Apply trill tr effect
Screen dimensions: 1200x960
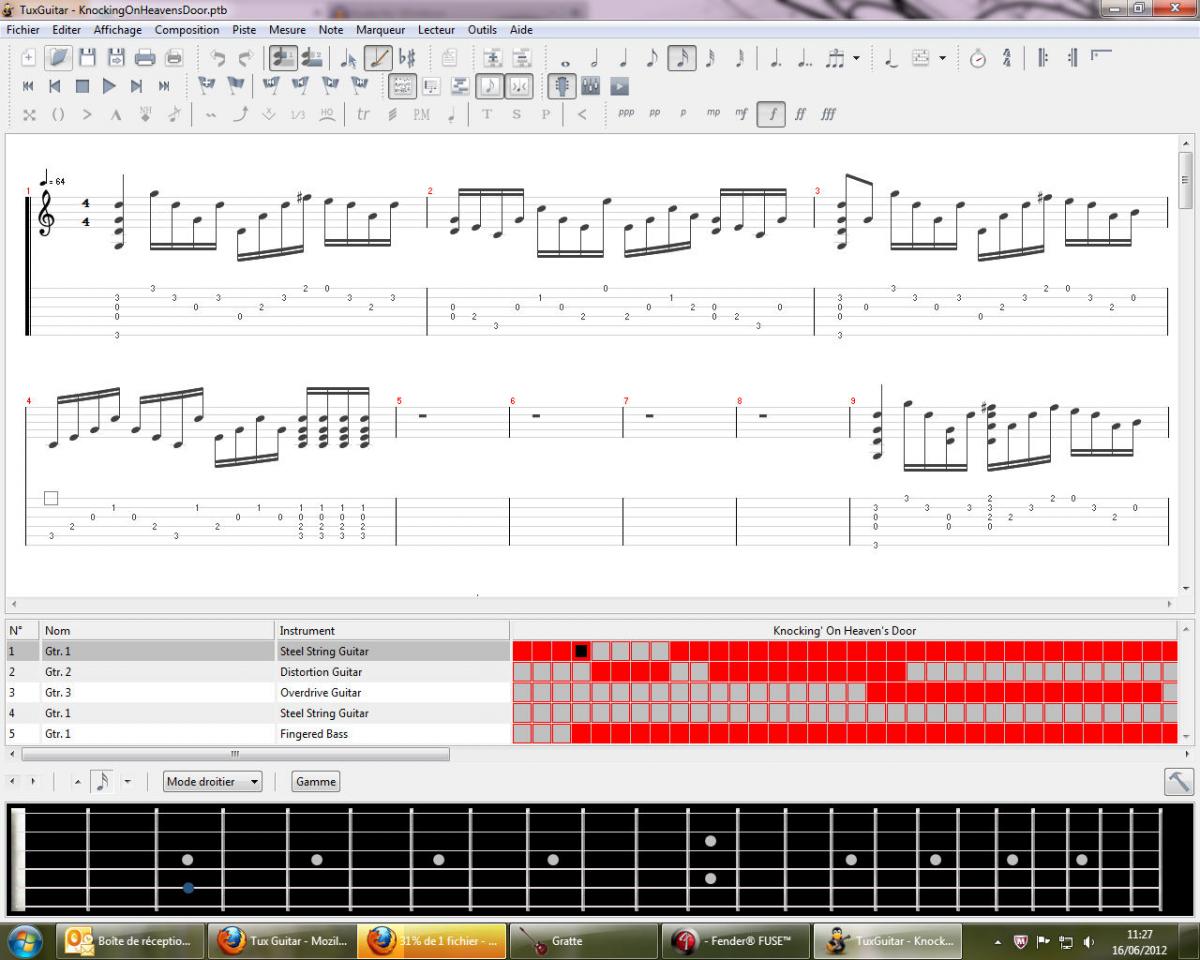click(363, 114)
